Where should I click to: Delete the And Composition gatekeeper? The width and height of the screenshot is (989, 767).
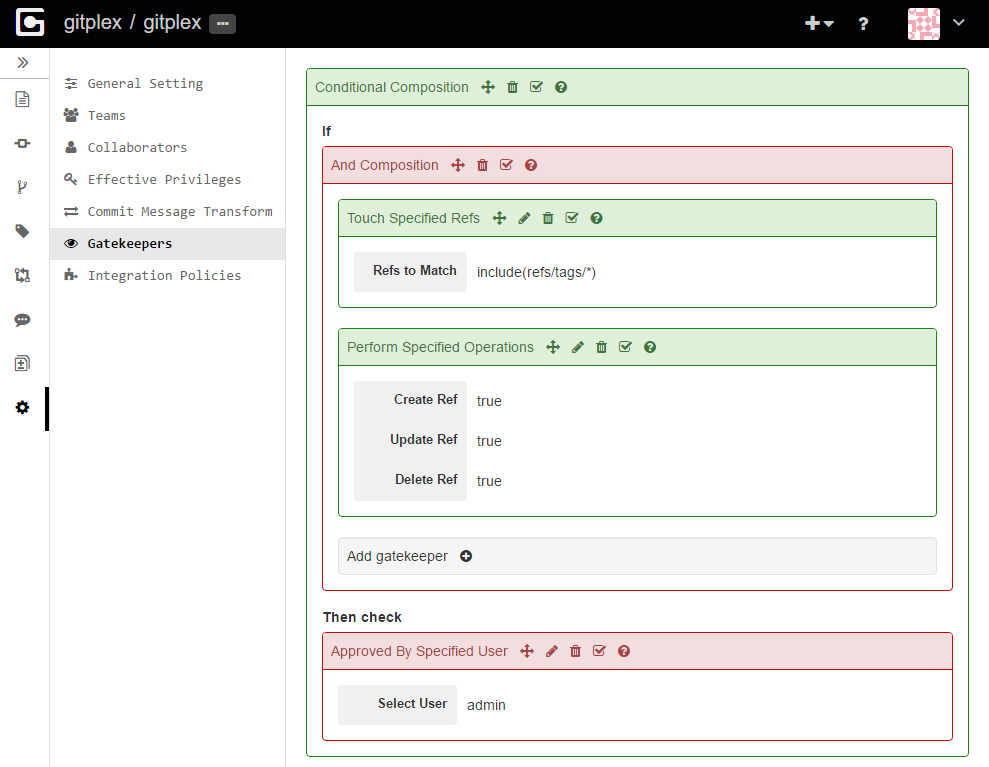(483, 165)
